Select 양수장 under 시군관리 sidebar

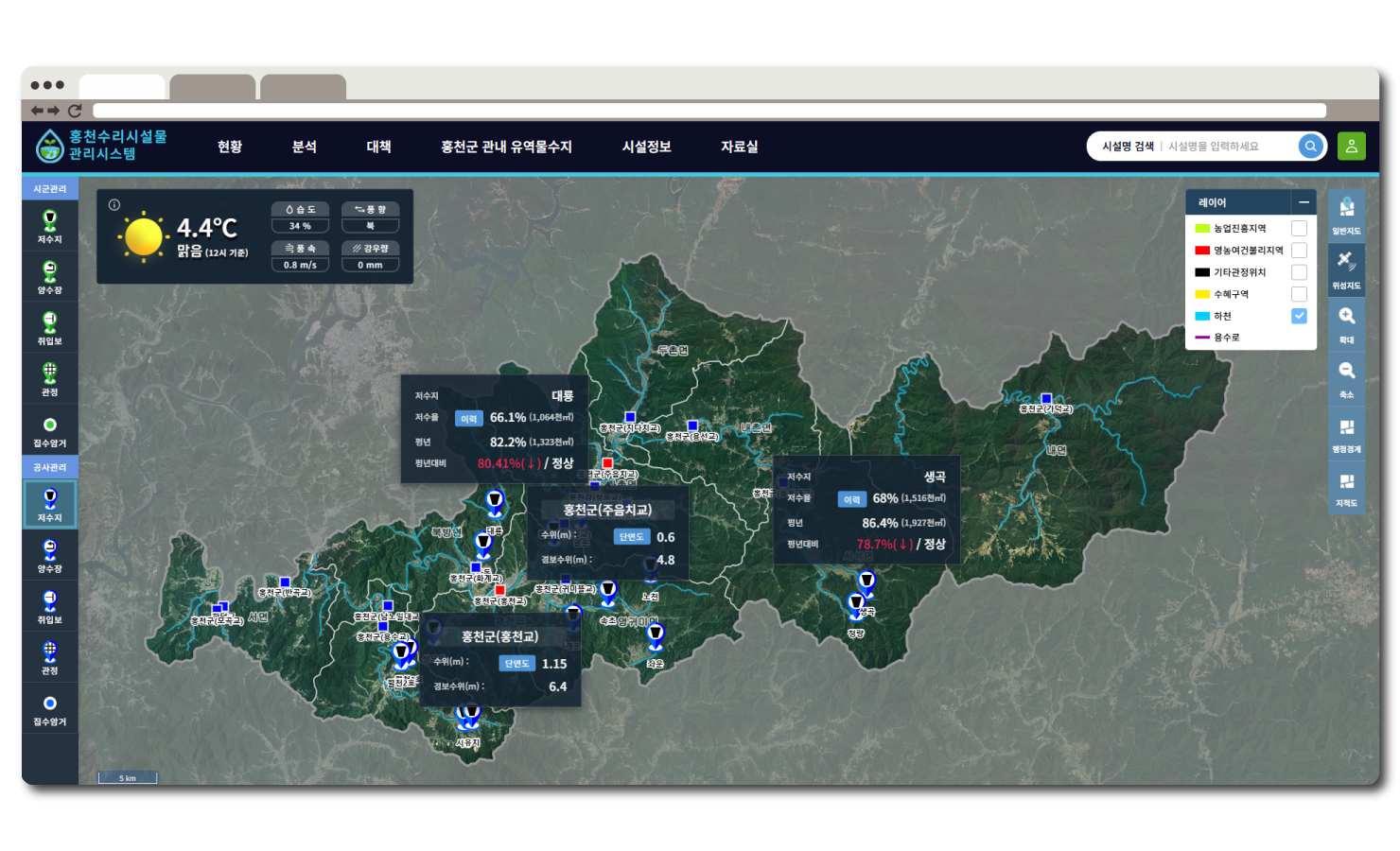pyautogui.click(x=50, y=277)
